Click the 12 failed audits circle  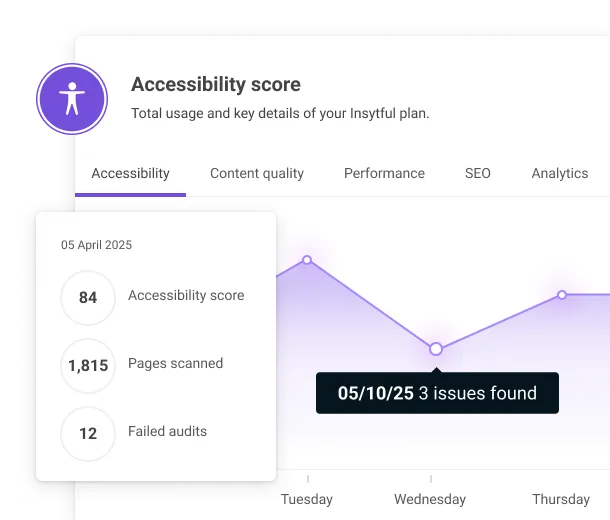88,433
